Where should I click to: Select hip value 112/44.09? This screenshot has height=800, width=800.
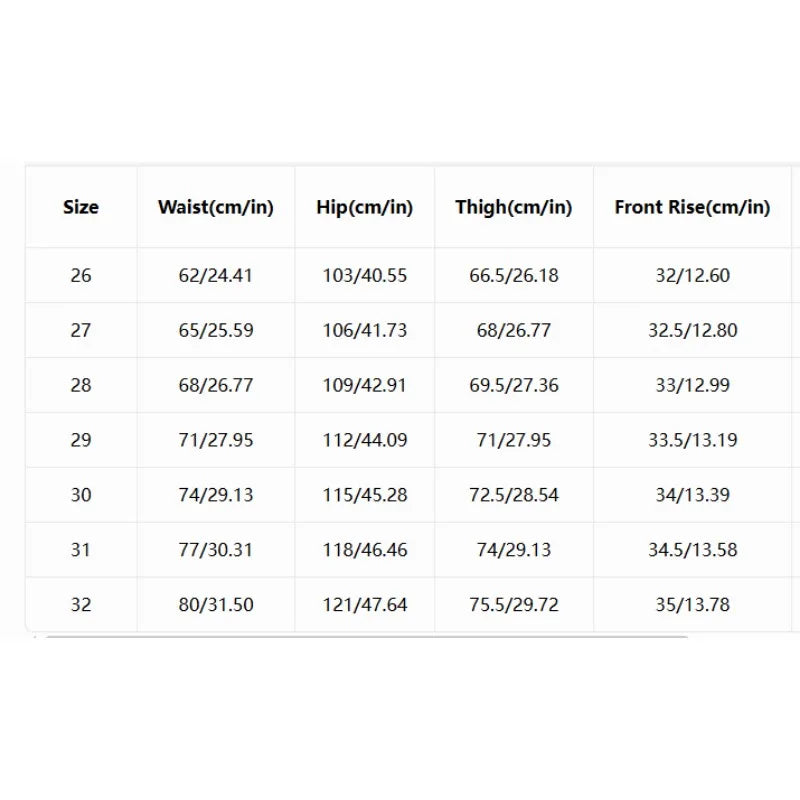pos(365,440)
